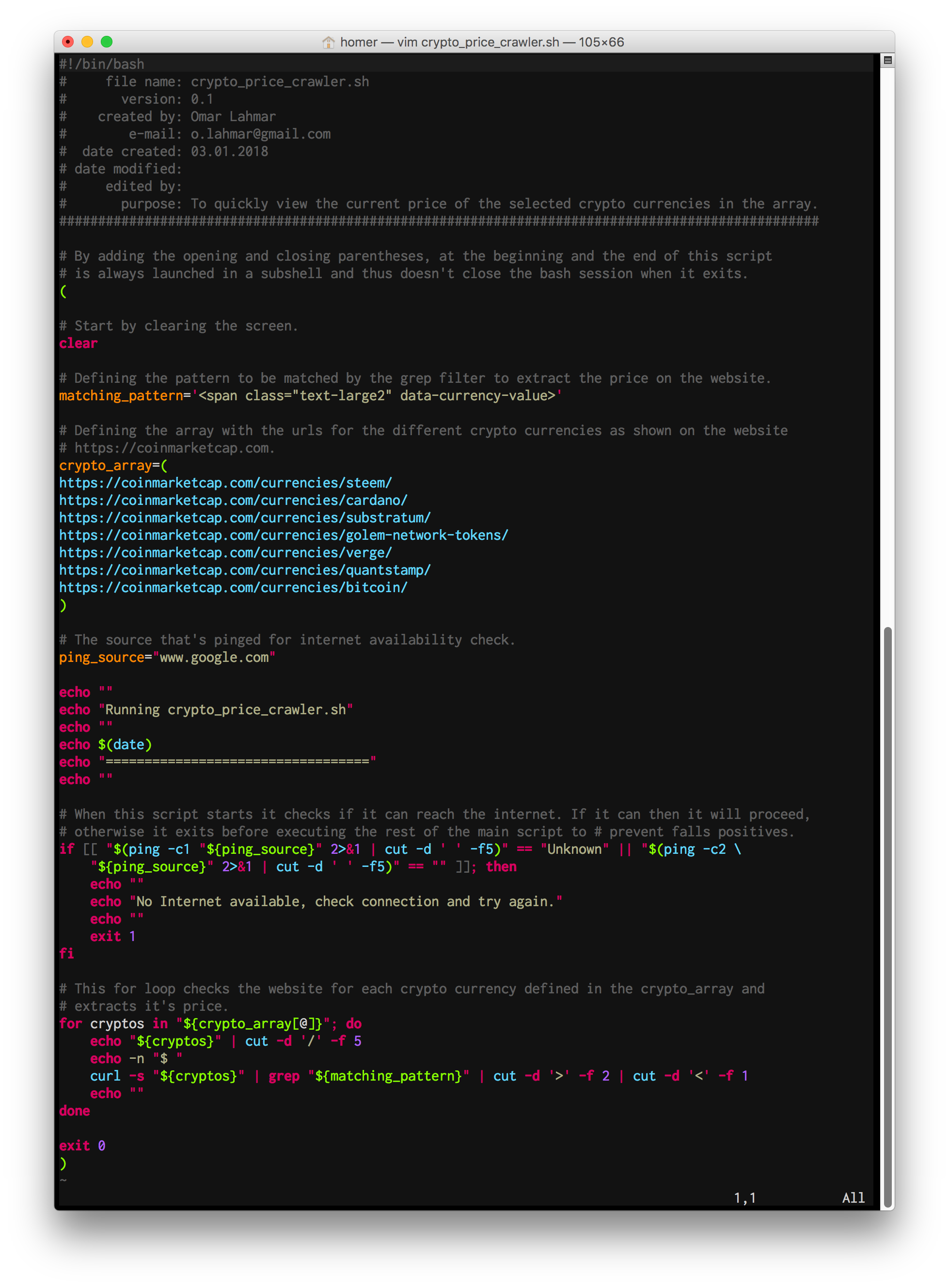949x1288 pixels.
Task: Click the 'then' keyword
Action: click(501, 866)
